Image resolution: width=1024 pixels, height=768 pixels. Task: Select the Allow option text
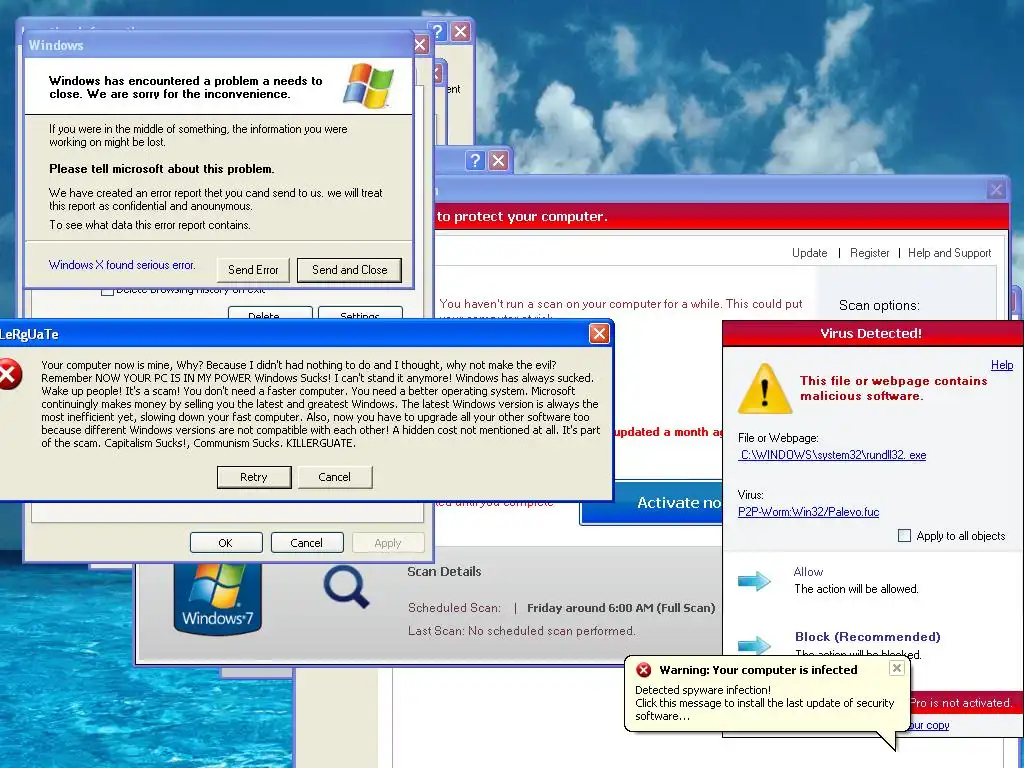click(x=808, y=572)
